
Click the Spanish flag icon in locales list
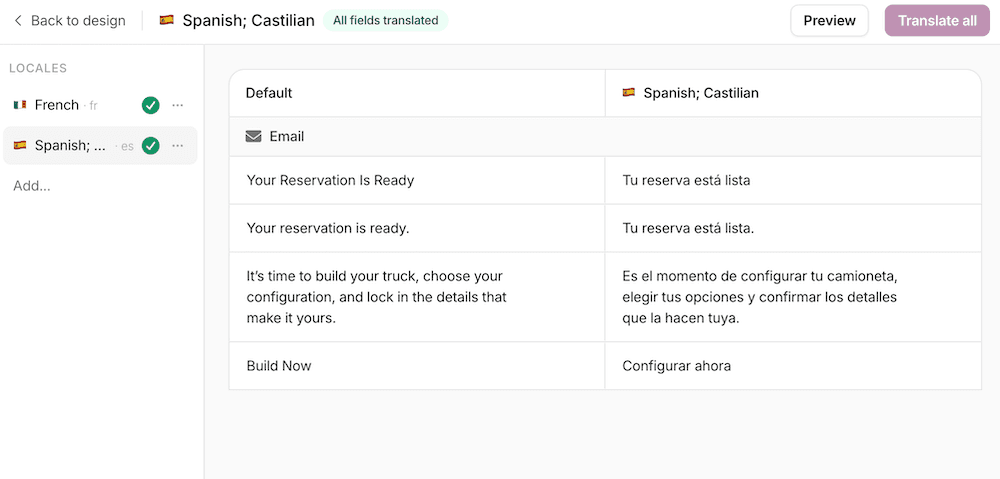point(20,145)
